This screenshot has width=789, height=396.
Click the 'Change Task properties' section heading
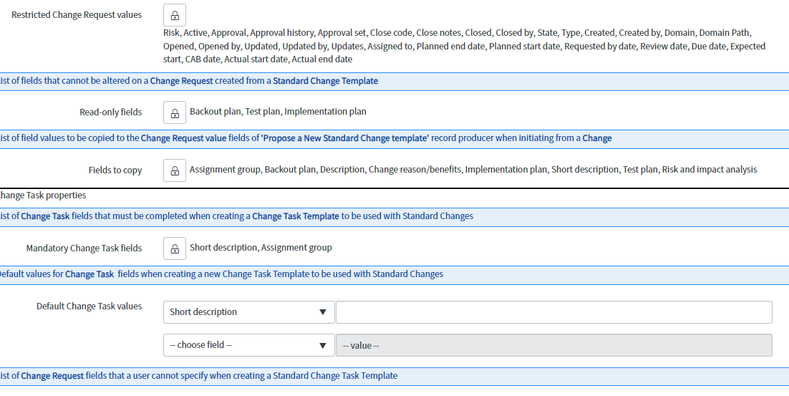coord(43,195)
